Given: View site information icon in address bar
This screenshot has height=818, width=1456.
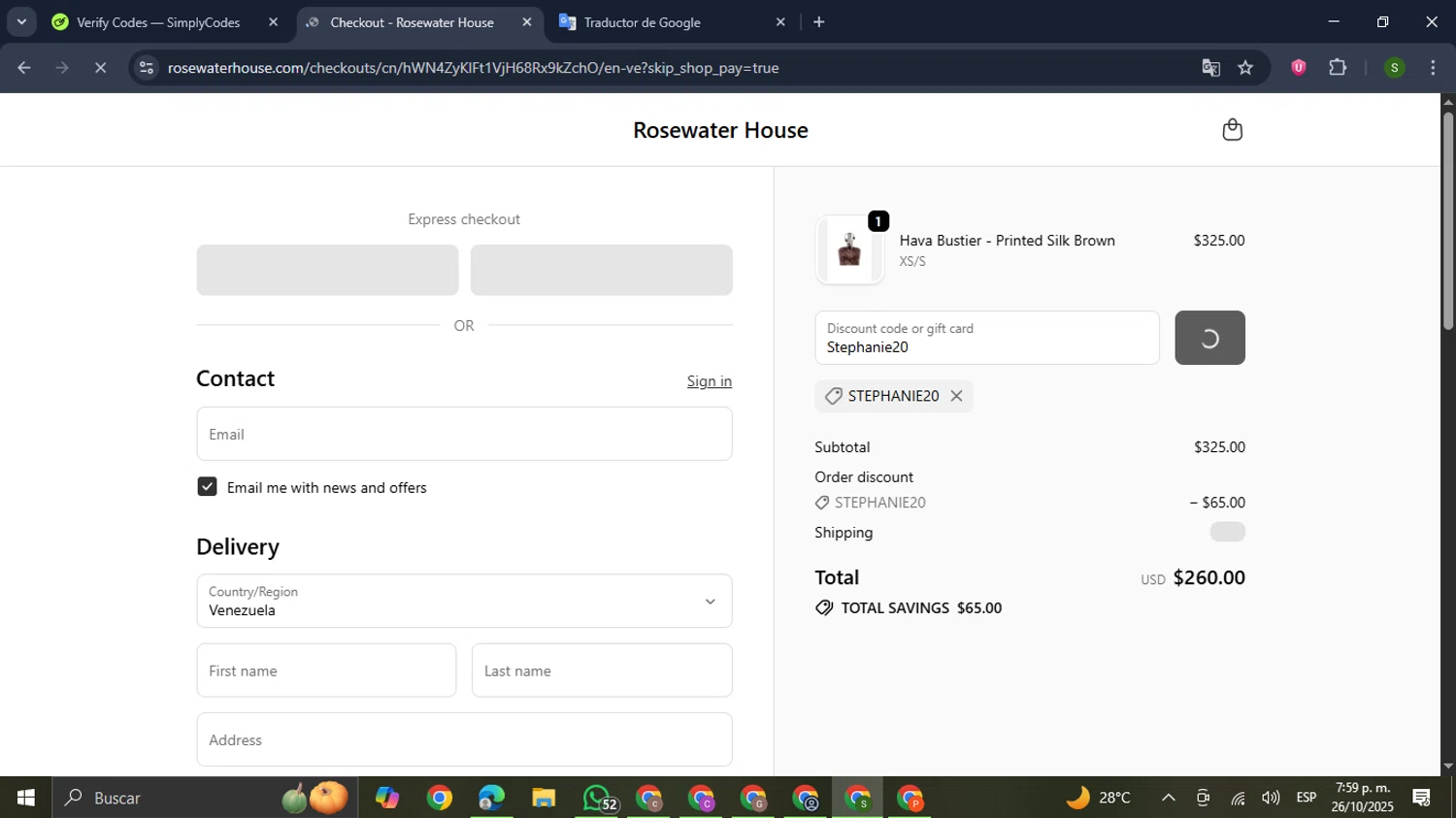Looking at the screenshot, I should [147, 68].
